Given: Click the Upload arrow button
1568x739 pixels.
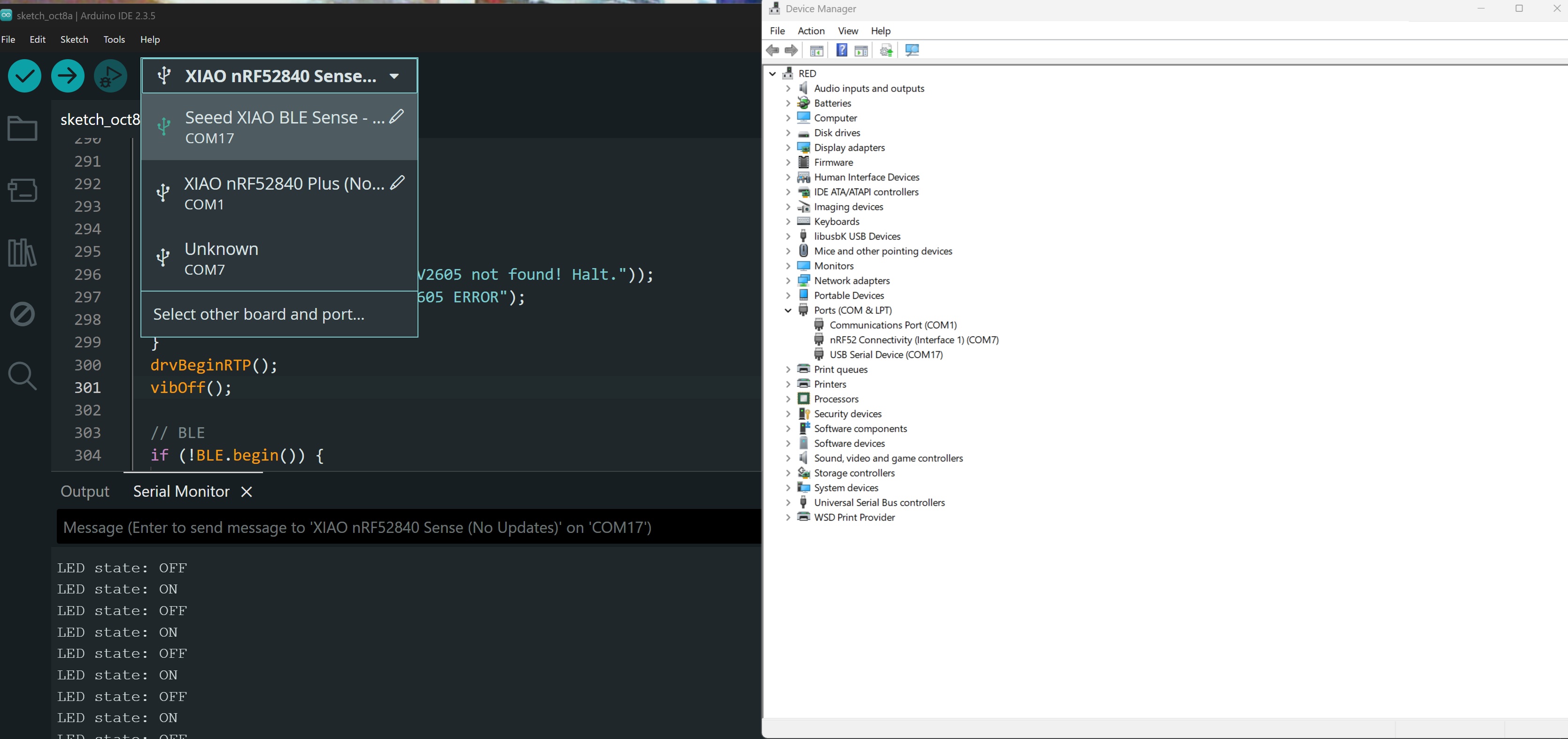Looking at the screenshot, I should [68, 76].
